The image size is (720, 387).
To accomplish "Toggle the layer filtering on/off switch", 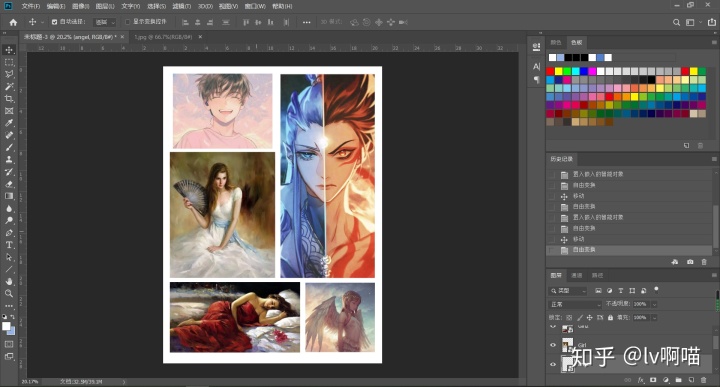I will pyautogui.click(x=656, y=290).
